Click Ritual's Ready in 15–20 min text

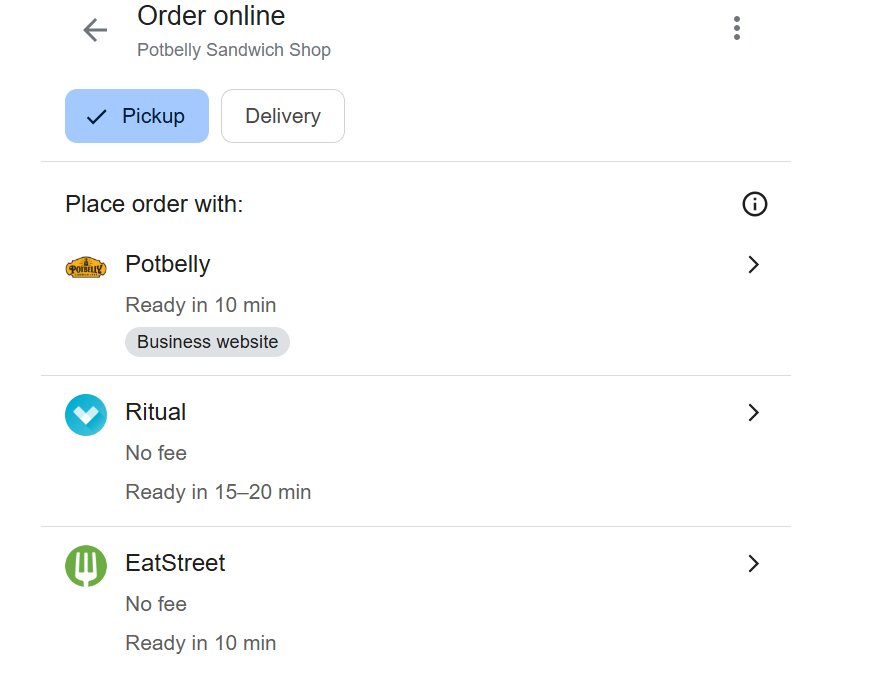(218, 492)
